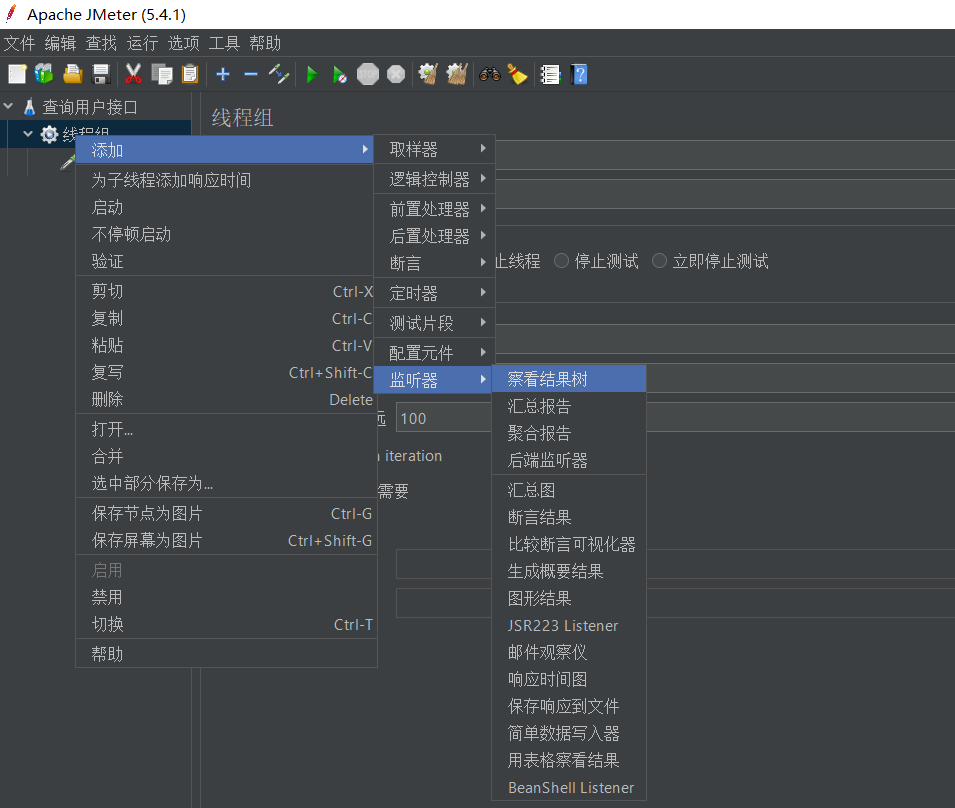Click the Paste clipboard icon

click(190, 74)
